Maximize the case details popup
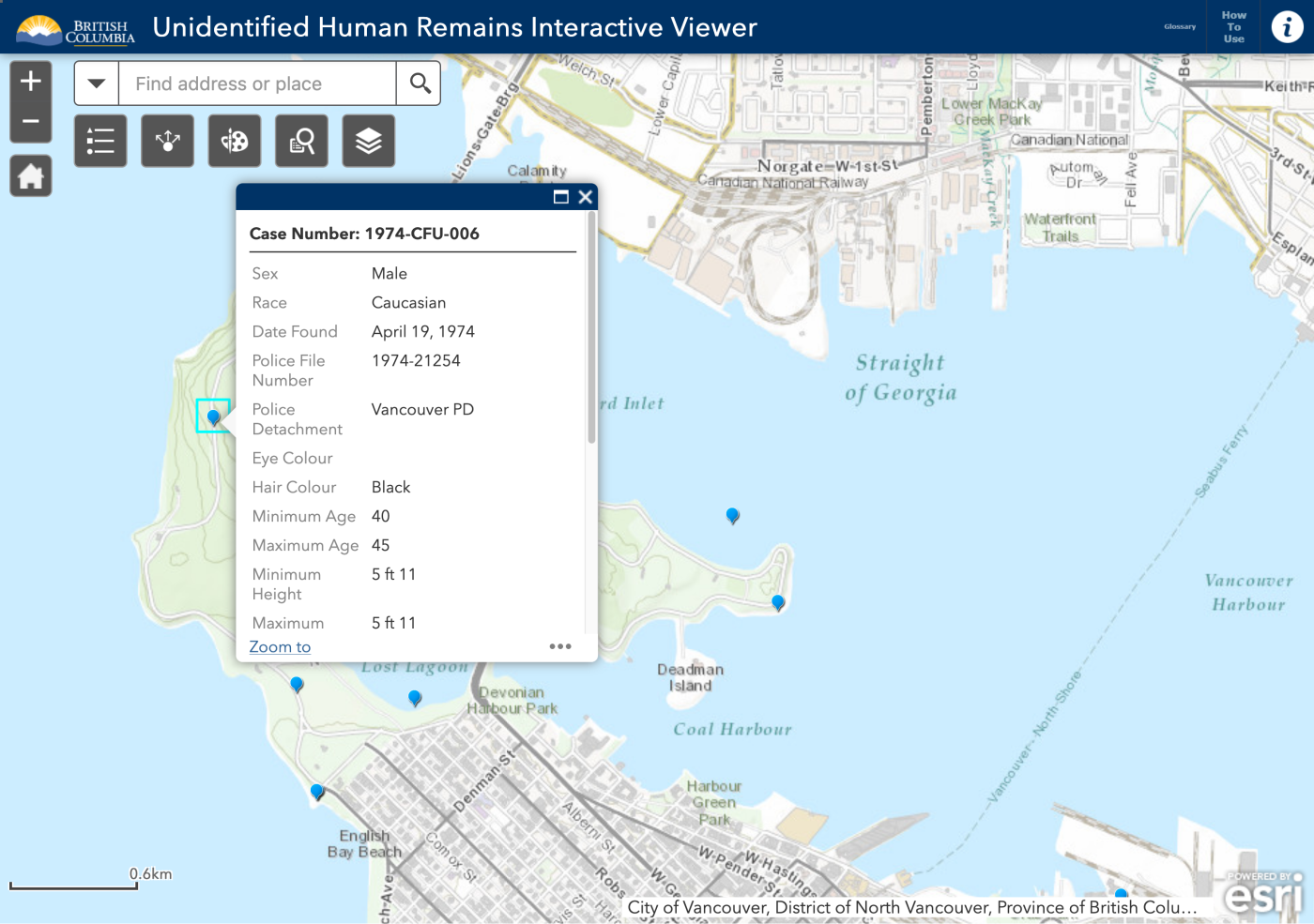 (x=561, y=197)
